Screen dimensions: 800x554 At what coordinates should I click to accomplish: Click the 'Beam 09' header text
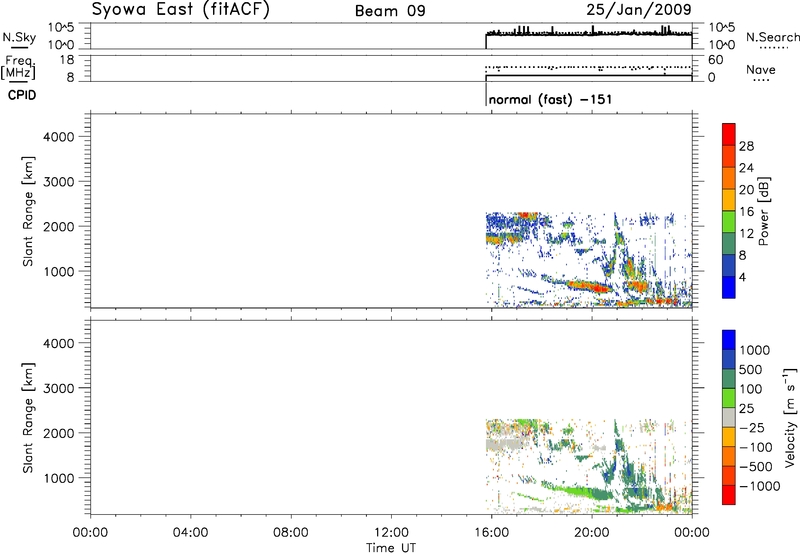point(390,11)
